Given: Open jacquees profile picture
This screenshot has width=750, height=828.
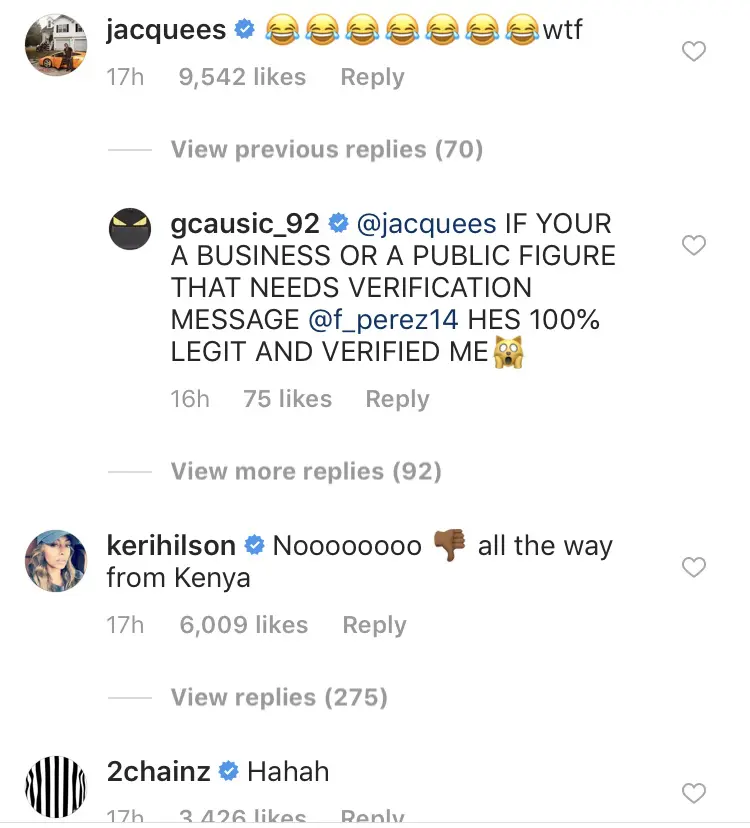Looking at the screenshot, I should [56, 47].
